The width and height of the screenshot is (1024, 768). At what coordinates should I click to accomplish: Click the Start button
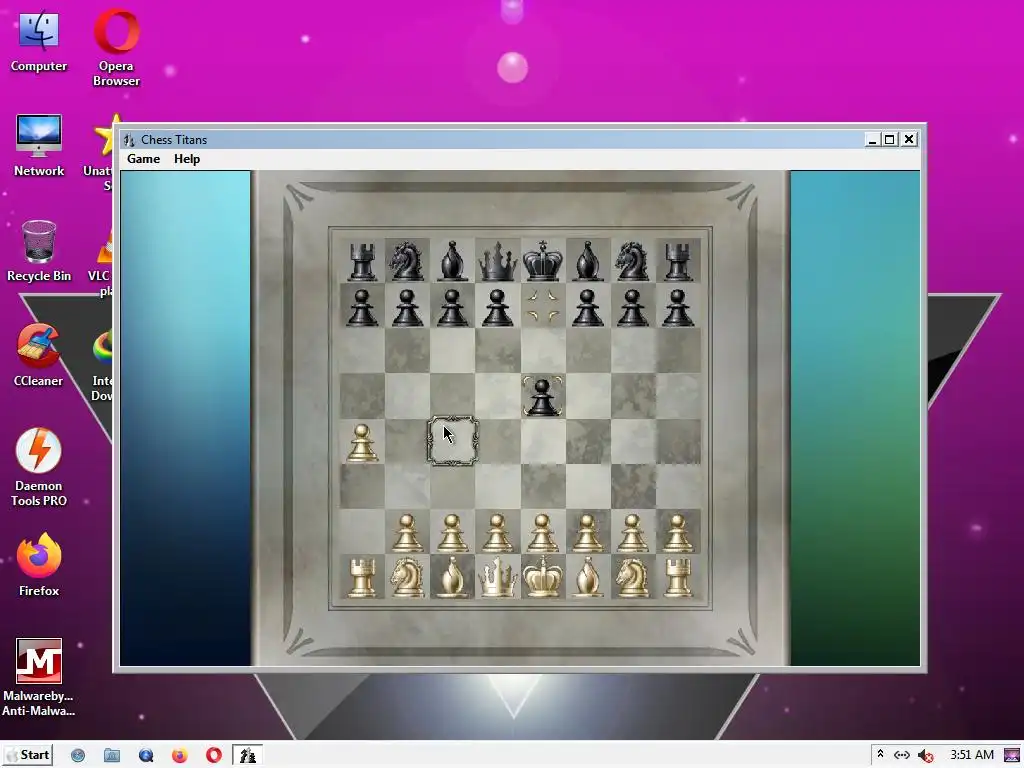tap(27, 755)
